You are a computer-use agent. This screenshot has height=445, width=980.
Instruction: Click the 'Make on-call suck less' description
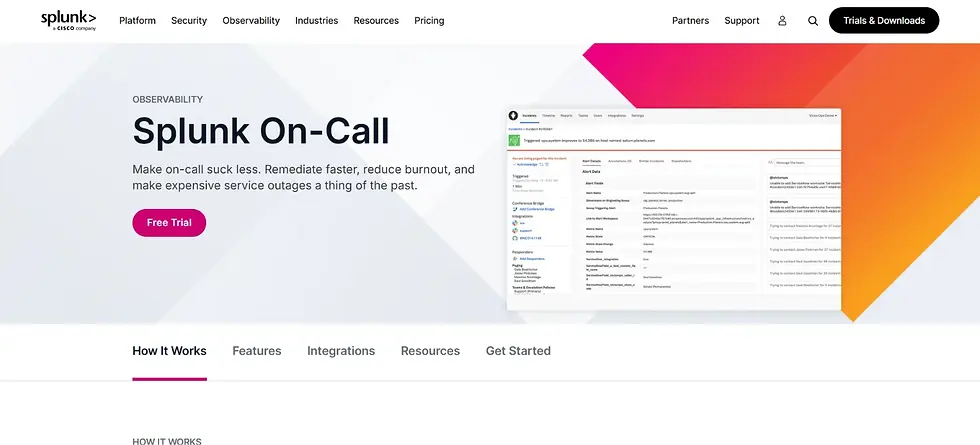coord(304,178)
